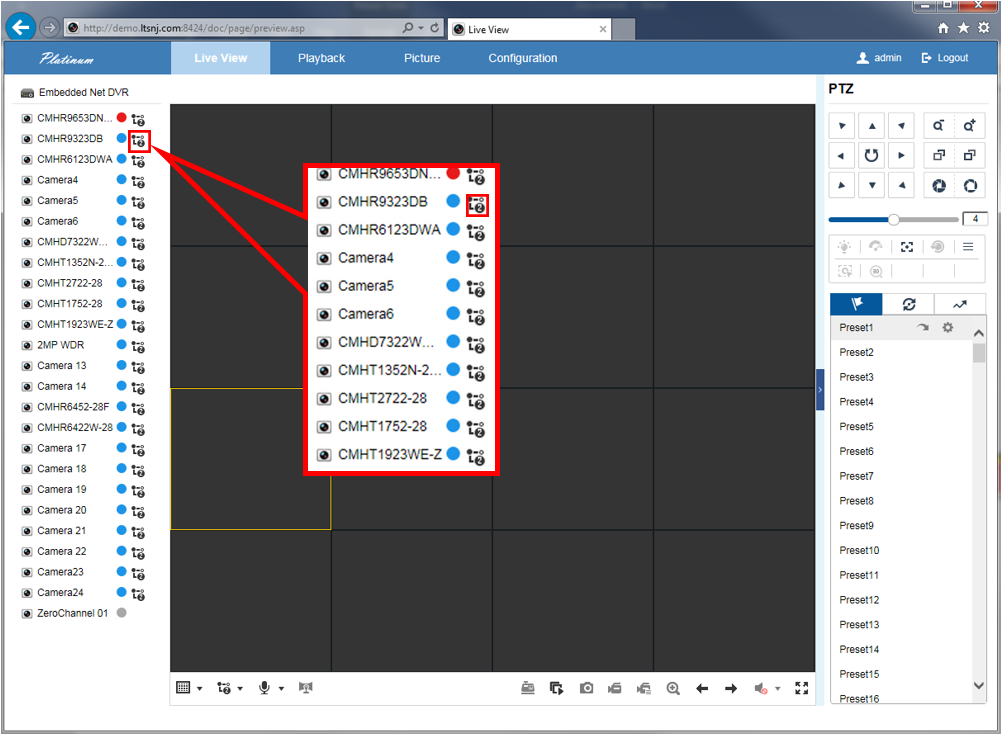The image size is (1001, 734).
Task: Click the preset list scrollbar down arrow
Action: (979, 686)
